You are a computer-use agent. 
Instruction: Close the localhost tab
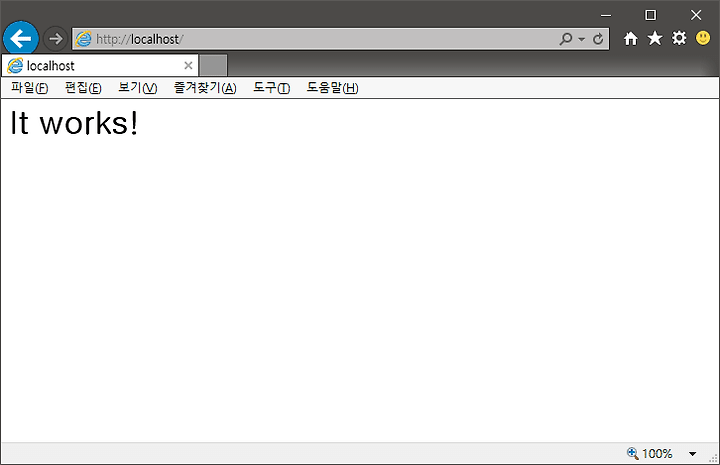pos(188,66)
